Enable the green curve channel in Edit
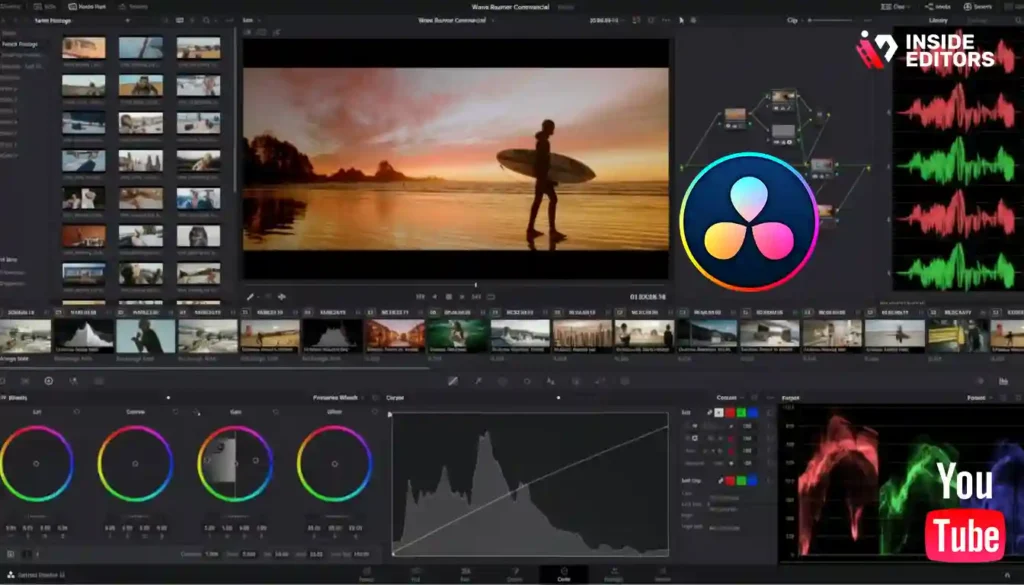This screenshot has height=585, width=1024. coord(741,413)
